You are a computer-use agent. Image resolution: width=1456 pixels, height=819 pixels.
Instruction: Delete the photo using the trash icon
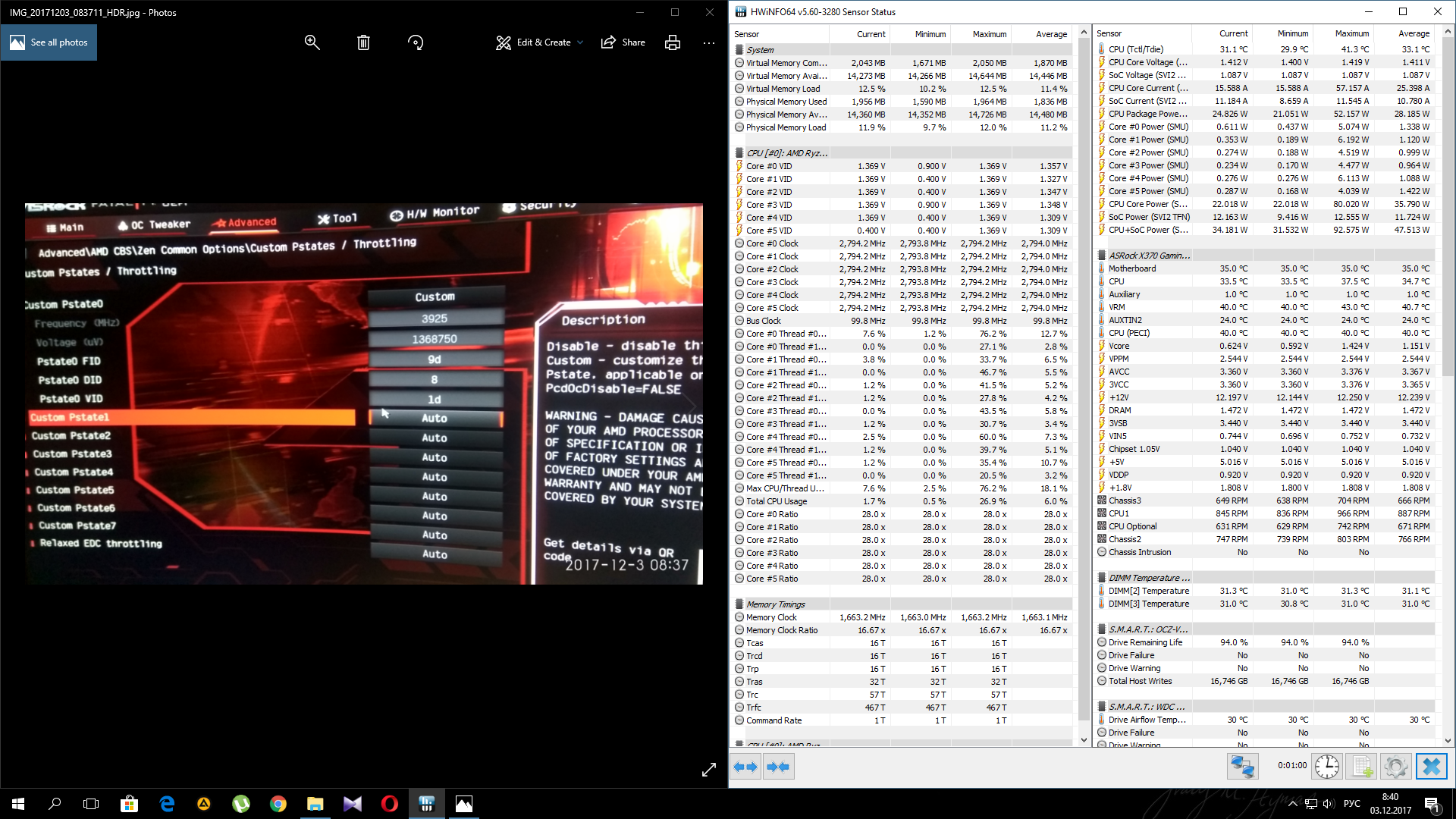(363, 42)
